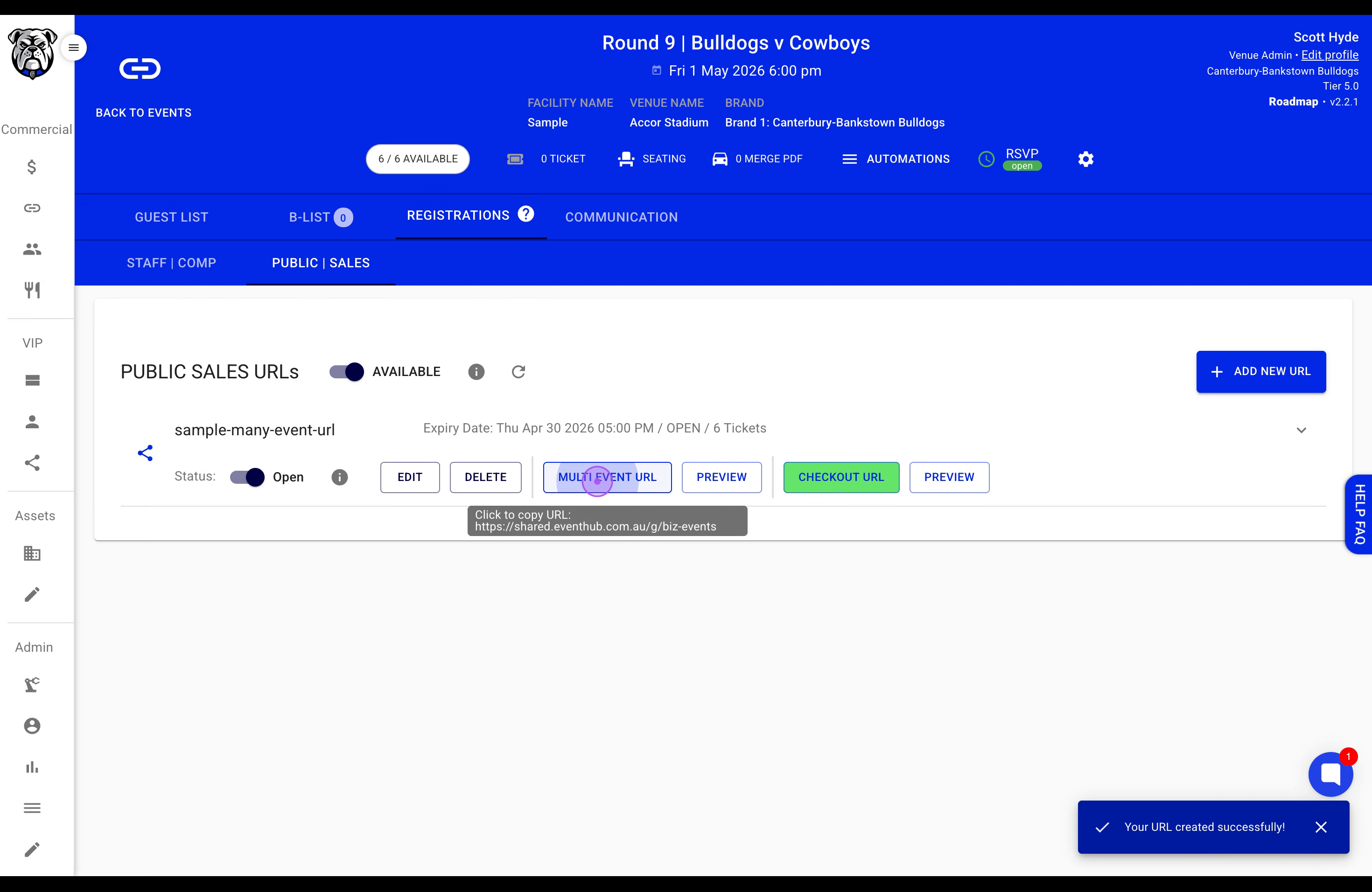Open the single person VIP sidebar icon
1372x892 pixels.
[32, 422]
